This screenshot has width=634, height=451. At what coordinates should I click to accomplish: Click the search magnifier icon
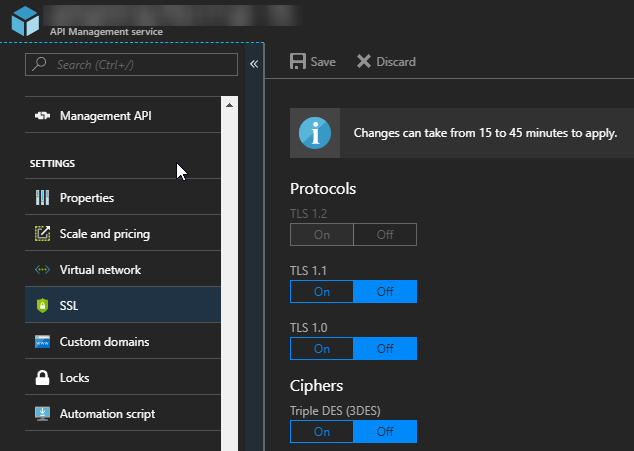[x=39, y=64]
